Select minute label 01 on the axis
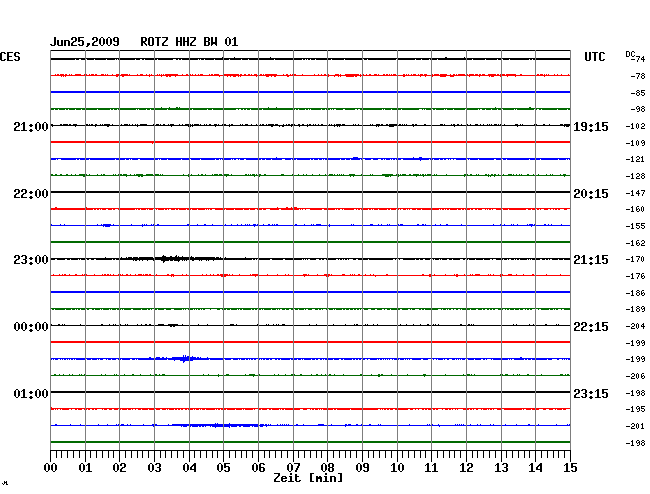The image size is (650, 494). tap(85, 468)
